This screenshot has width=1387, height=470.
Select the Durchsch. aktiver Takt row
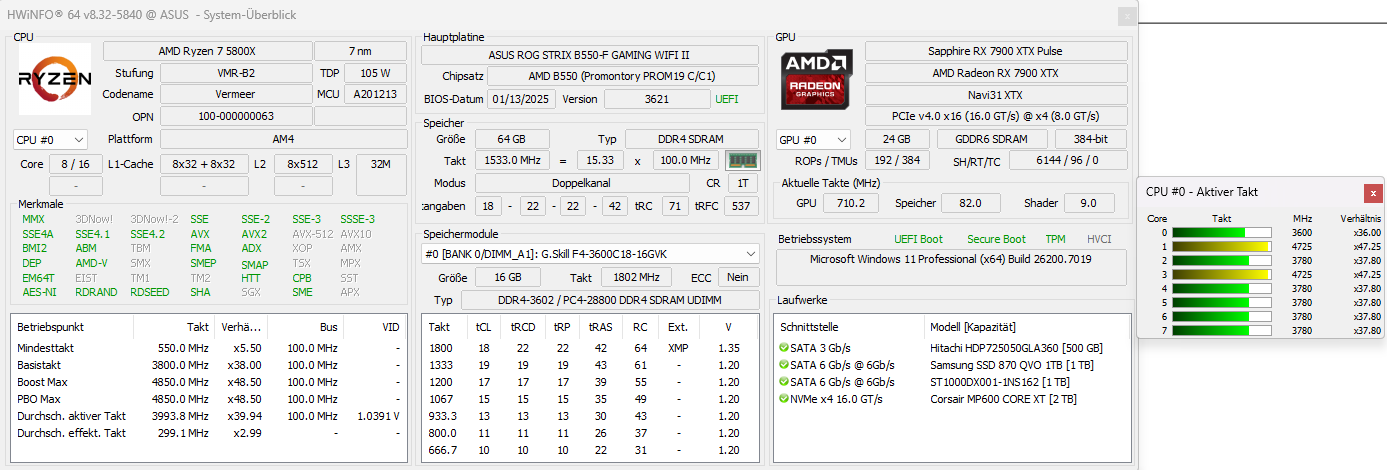coord(208,416)
